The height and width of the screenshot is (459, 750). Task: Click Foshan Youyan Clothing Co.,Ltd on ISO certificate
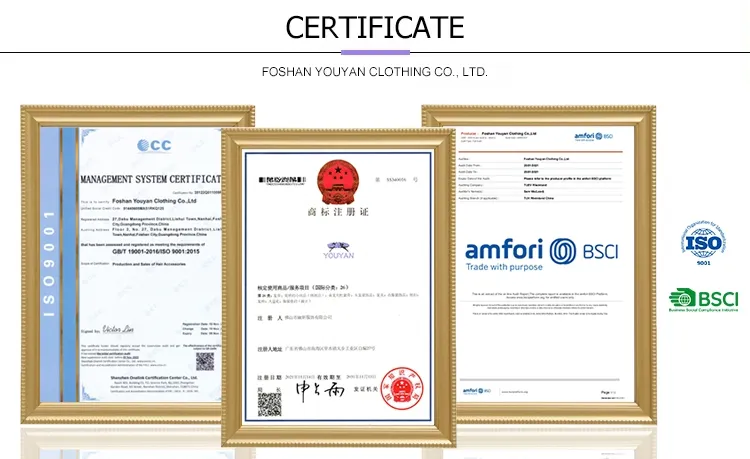click(154, 201)
